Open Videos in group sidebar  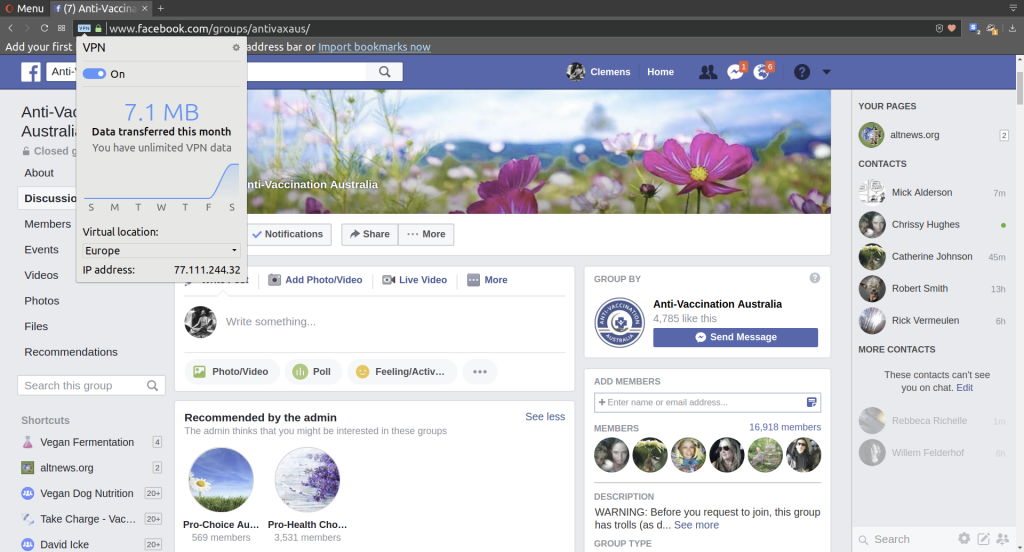[41, 275]
